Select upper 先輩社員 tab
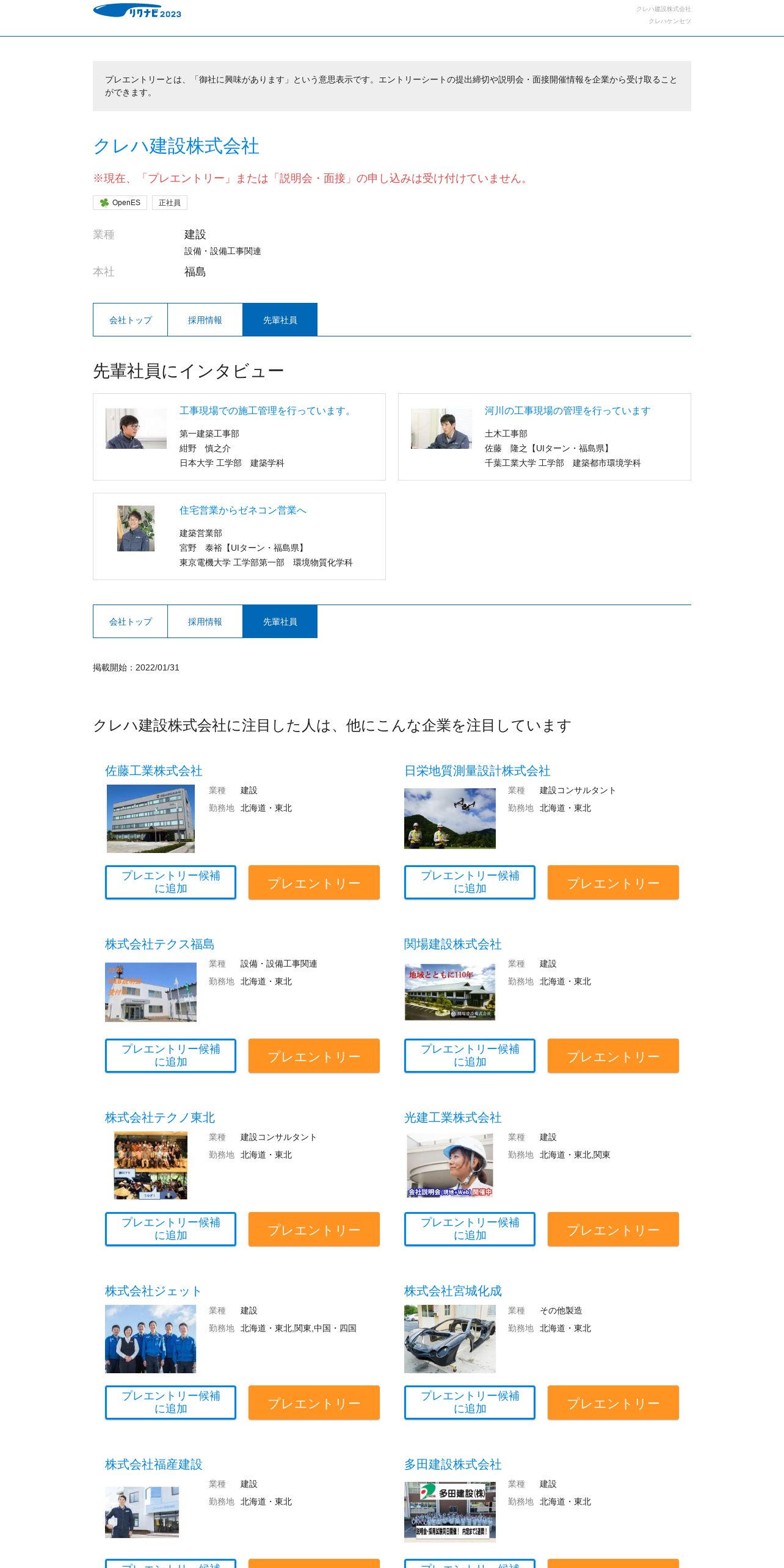This screenshot has height=1568, width=784. pyautogui.click(x=280, y=320)
